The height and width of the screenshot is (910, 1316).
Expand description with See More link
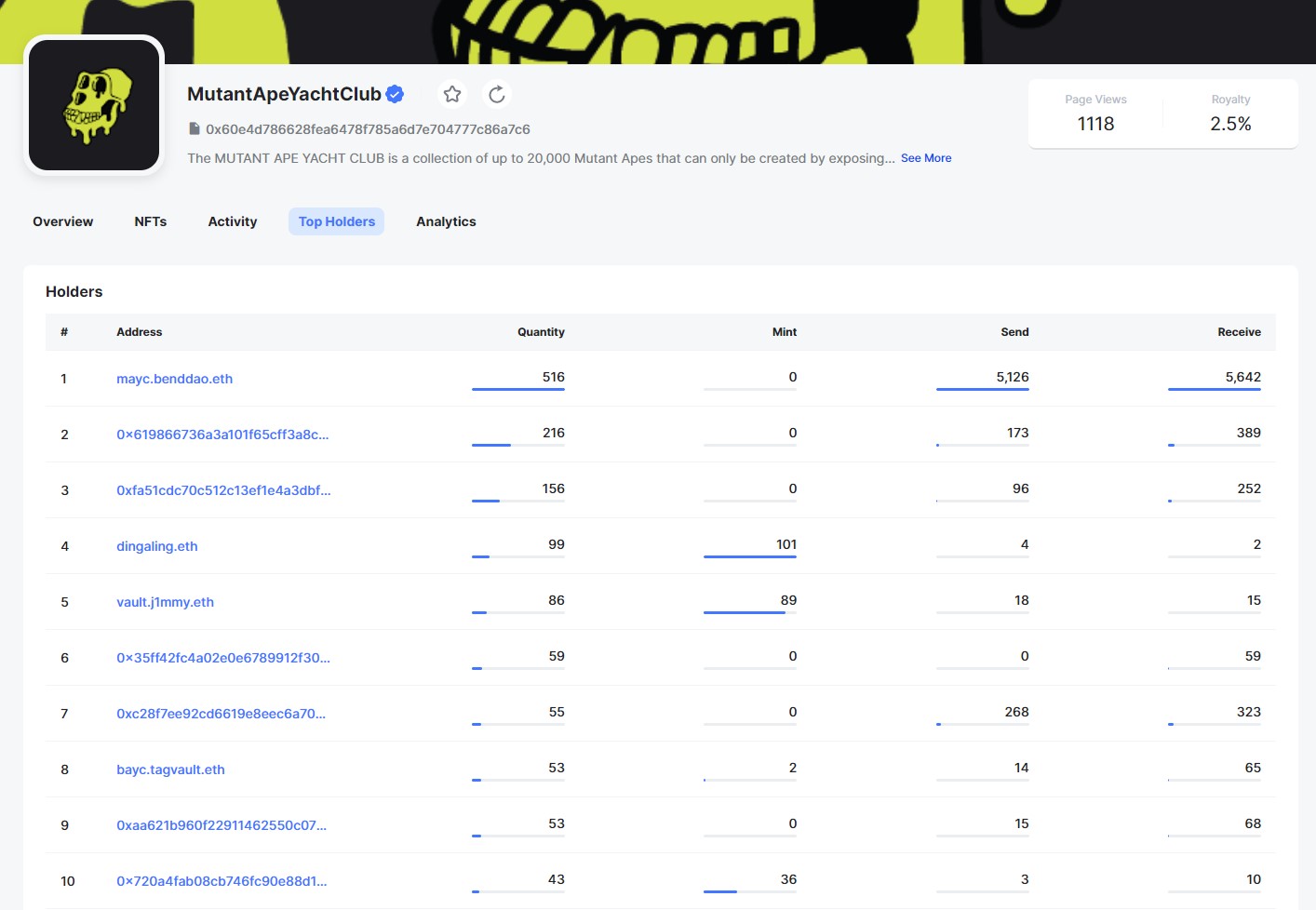[x=926, y=158]
